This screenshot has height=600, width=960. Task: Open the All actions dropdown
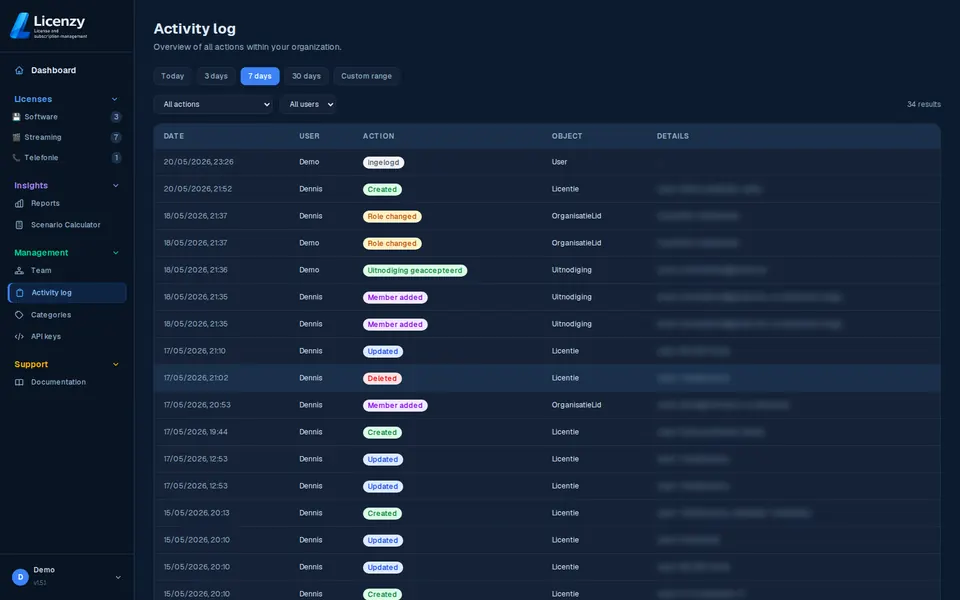click(x=213, y=104)
